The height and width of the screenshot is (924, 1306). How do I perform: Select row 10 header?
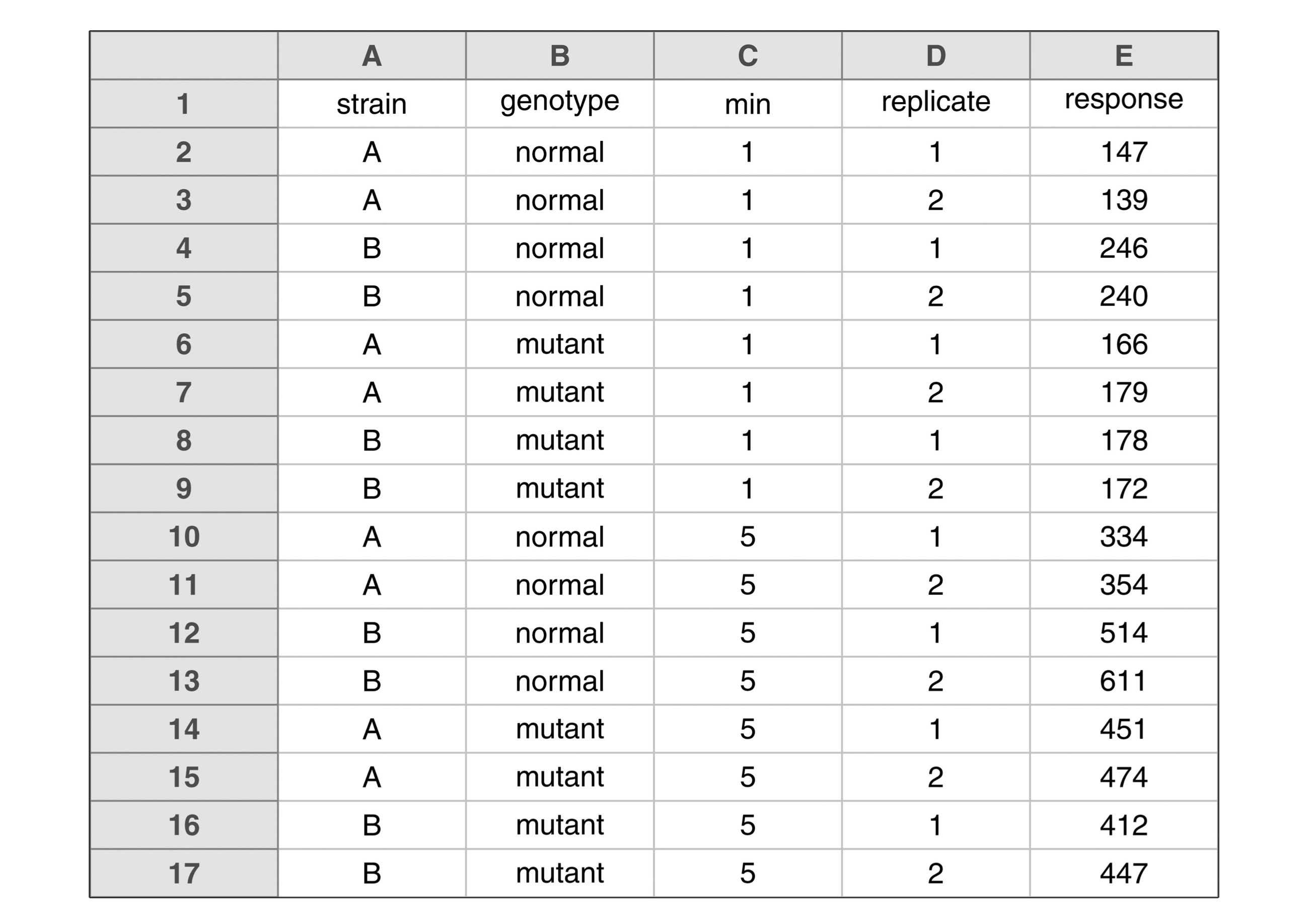tap(183, 536)
